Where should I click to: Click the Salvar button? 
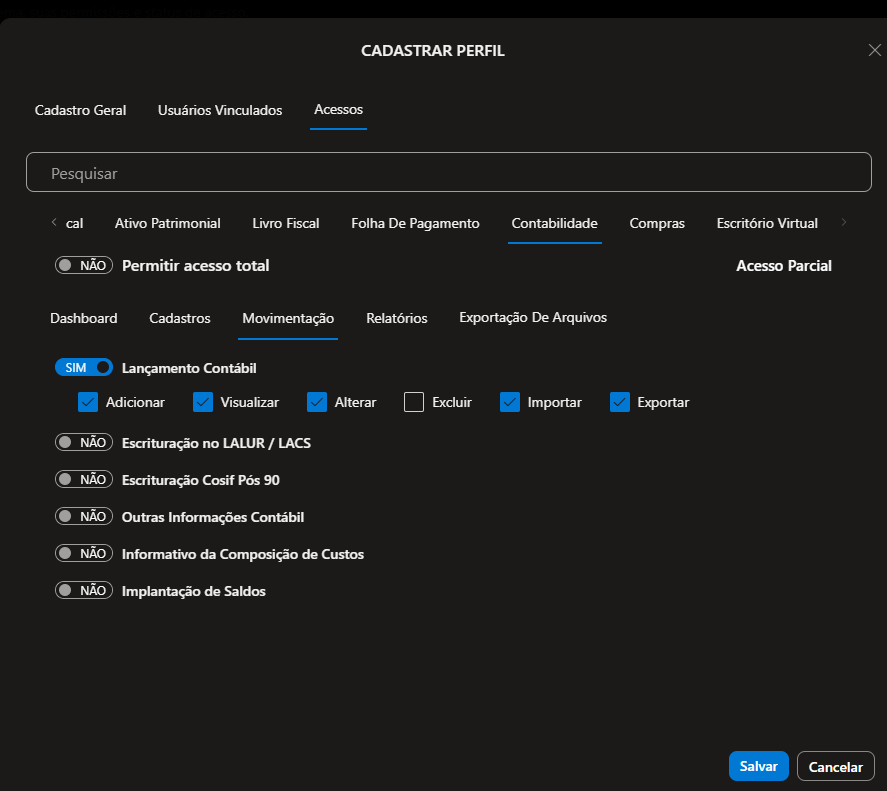(x=758, y=766)
